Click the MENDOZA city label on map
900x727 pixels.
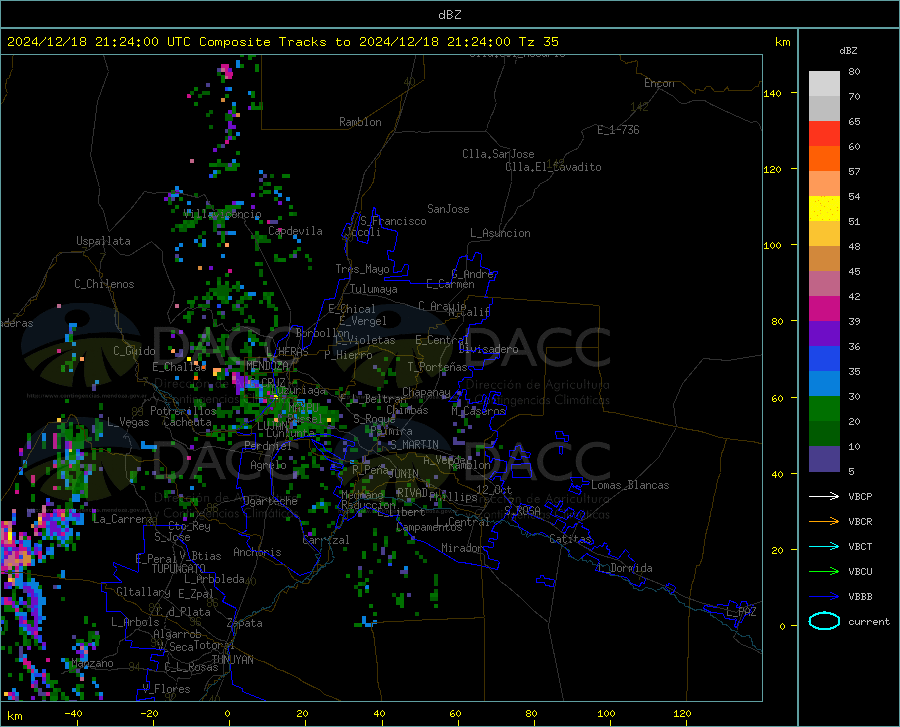[x=267, y=365]
